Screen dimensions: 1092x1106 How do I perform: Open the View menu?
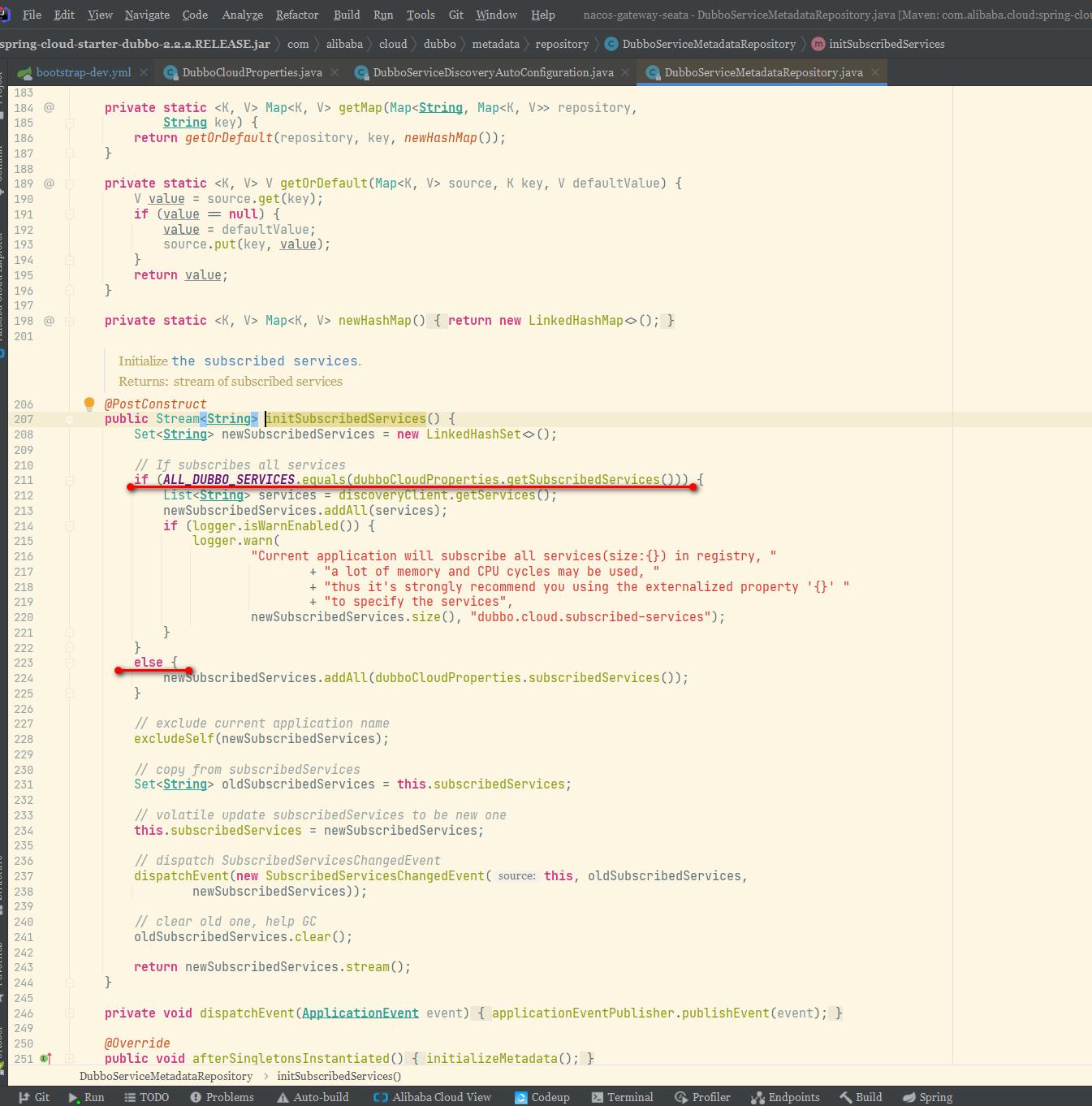point(100,15)
